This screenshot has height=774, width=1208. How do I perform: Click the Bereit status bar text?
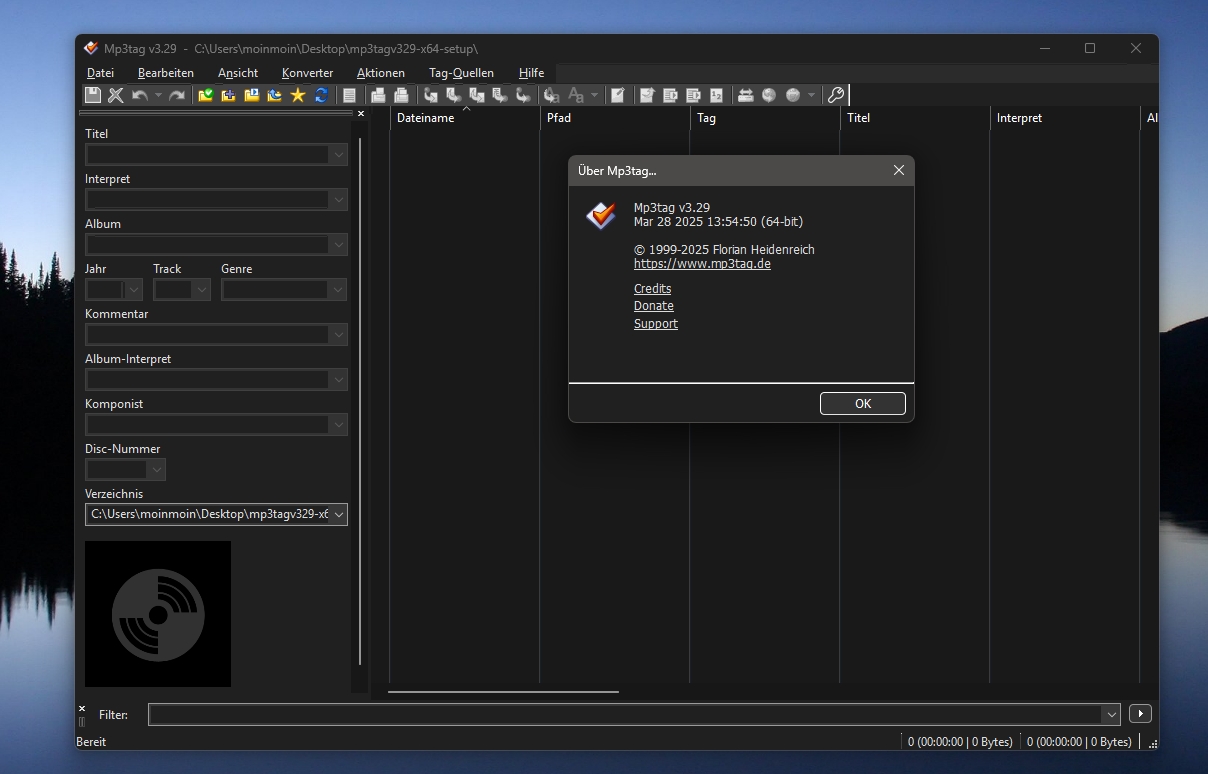coord(91,742)
